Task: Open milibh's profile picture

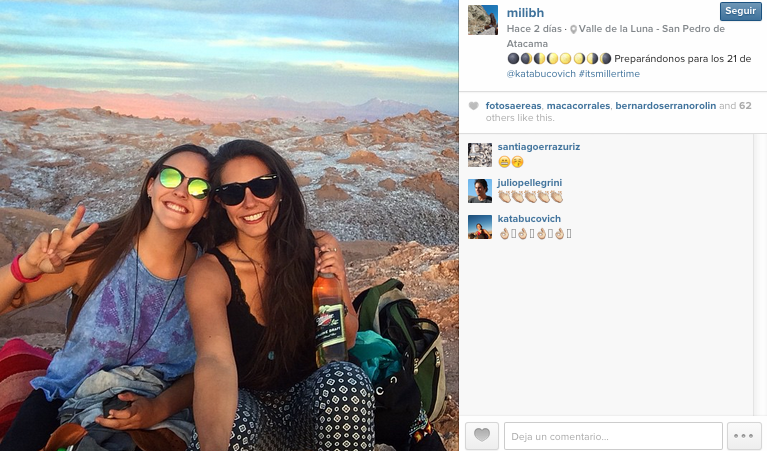Action: tap(483, 20)
